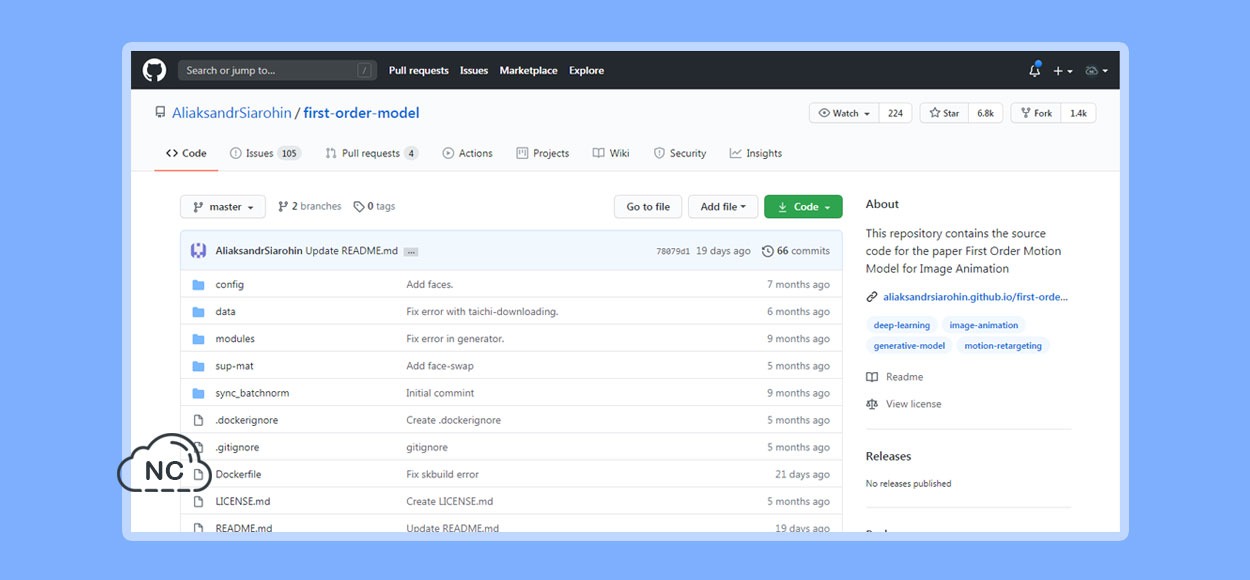Open the Pull requests tab with 4
Screen dimensions: 1250x580
(372, 153)
